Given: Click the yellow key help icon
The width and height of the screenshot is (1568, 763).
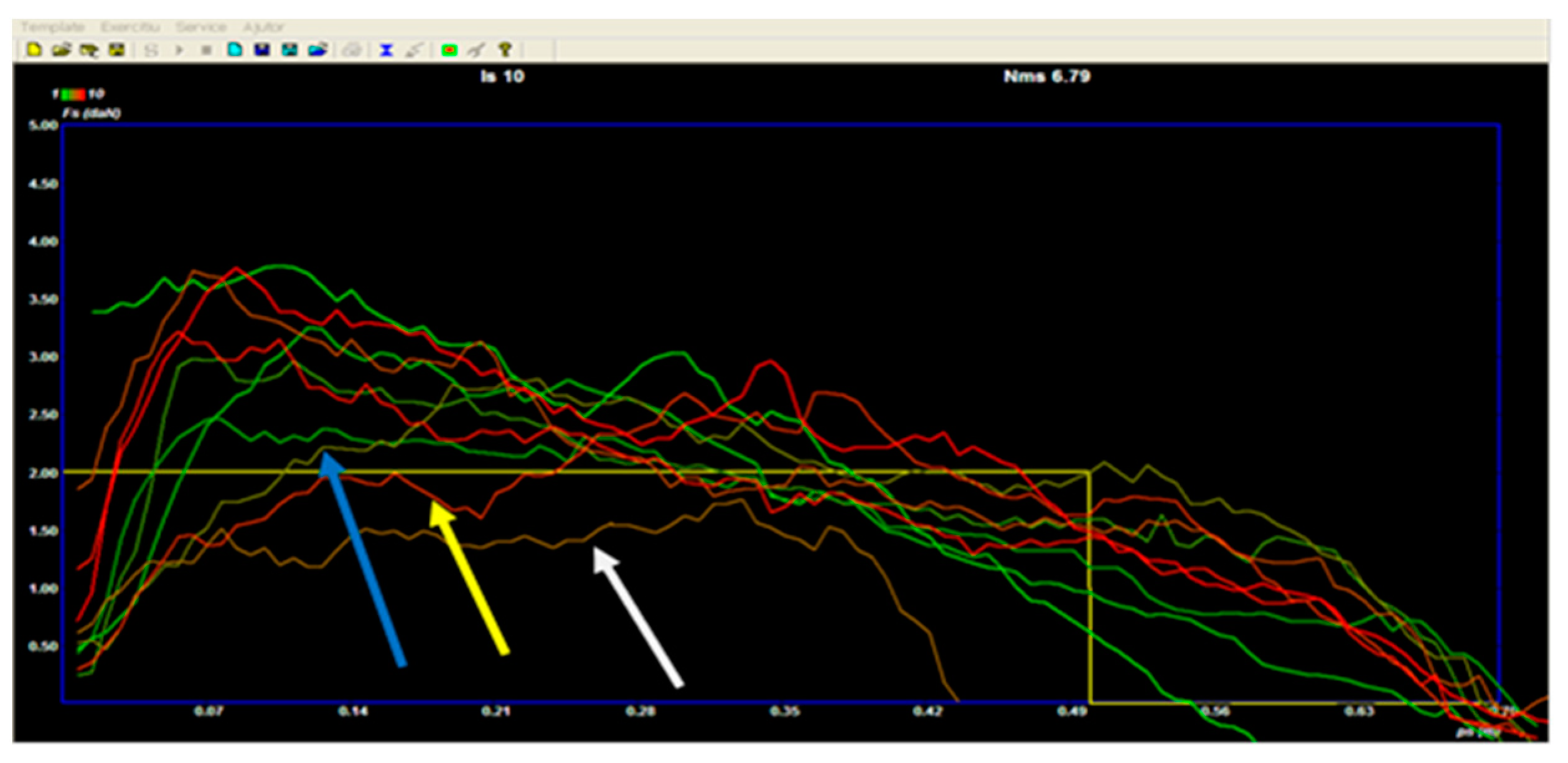Looking at the screenshot, I should 505,49.
